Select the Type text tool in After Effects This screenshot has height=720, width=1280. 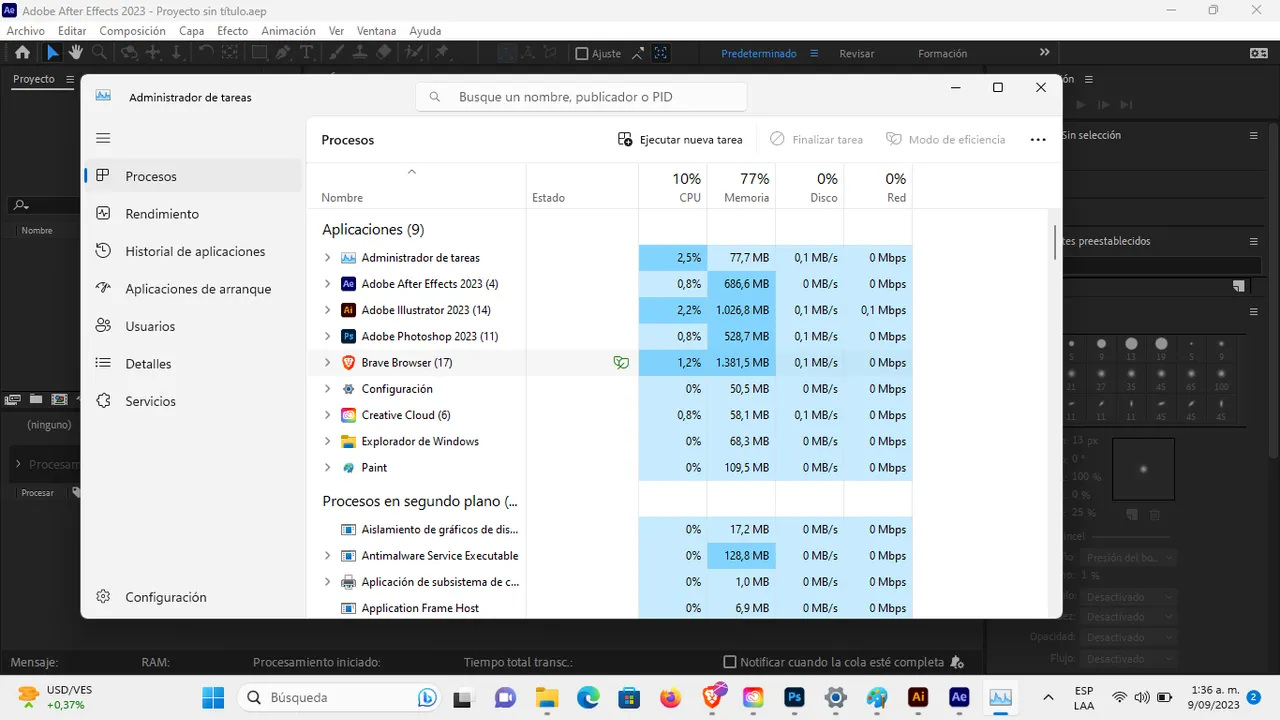[307, 53]
